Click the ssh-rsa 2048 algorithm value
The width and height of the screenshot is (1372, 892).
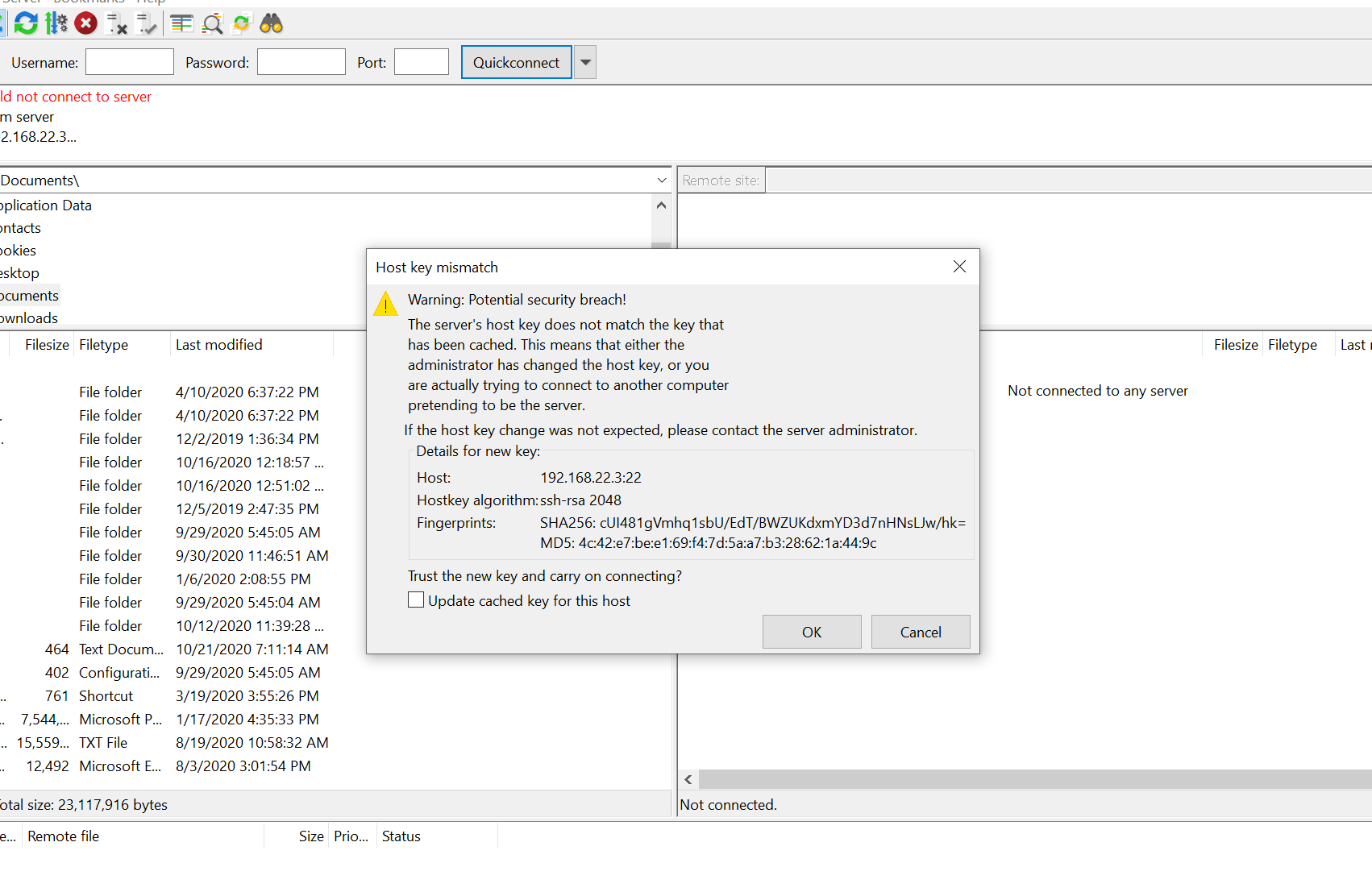pyautogui.click(x=580, y=500)
